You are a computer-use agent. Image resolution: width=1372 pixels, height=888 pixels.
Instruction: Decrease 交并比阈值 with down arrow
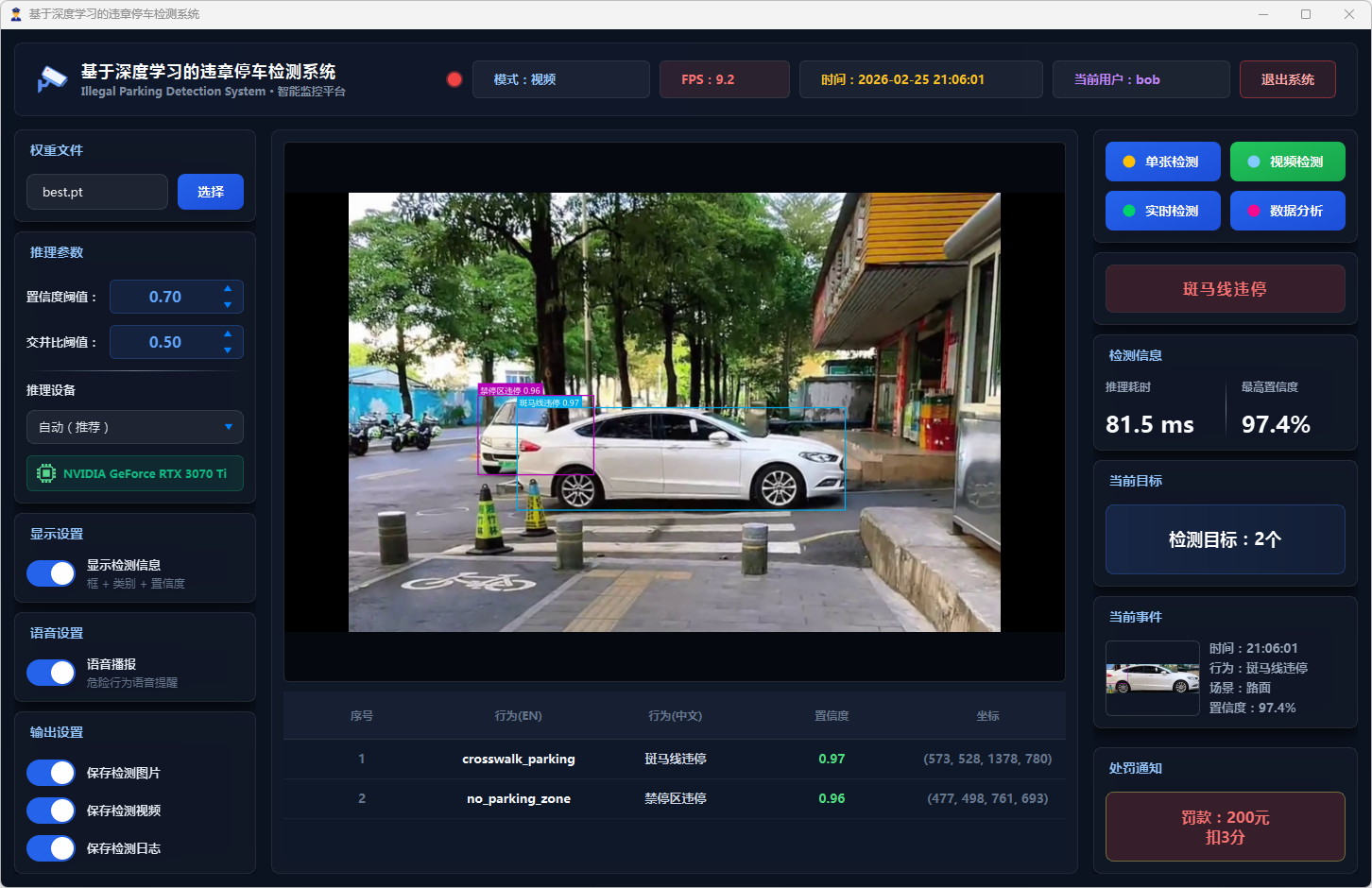click(228, 350)
